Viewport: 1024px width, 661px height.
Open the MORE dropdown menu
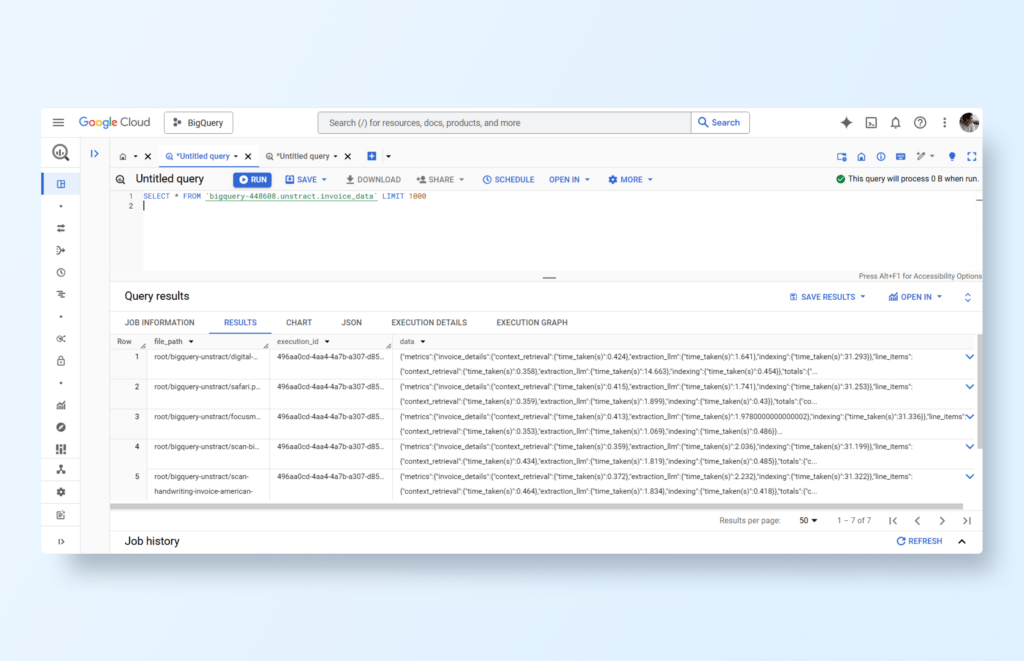pyautogui.click(x=630, y=180)
